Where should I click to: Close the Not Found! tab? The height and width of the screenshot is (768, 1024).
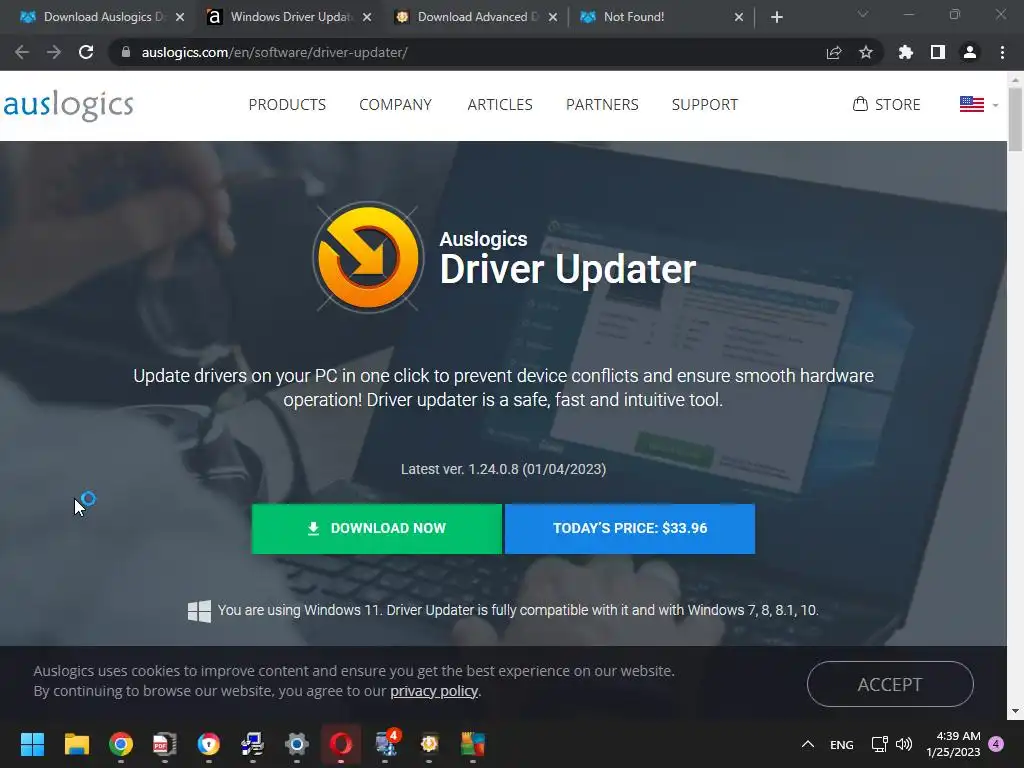[x=739, y=17]
